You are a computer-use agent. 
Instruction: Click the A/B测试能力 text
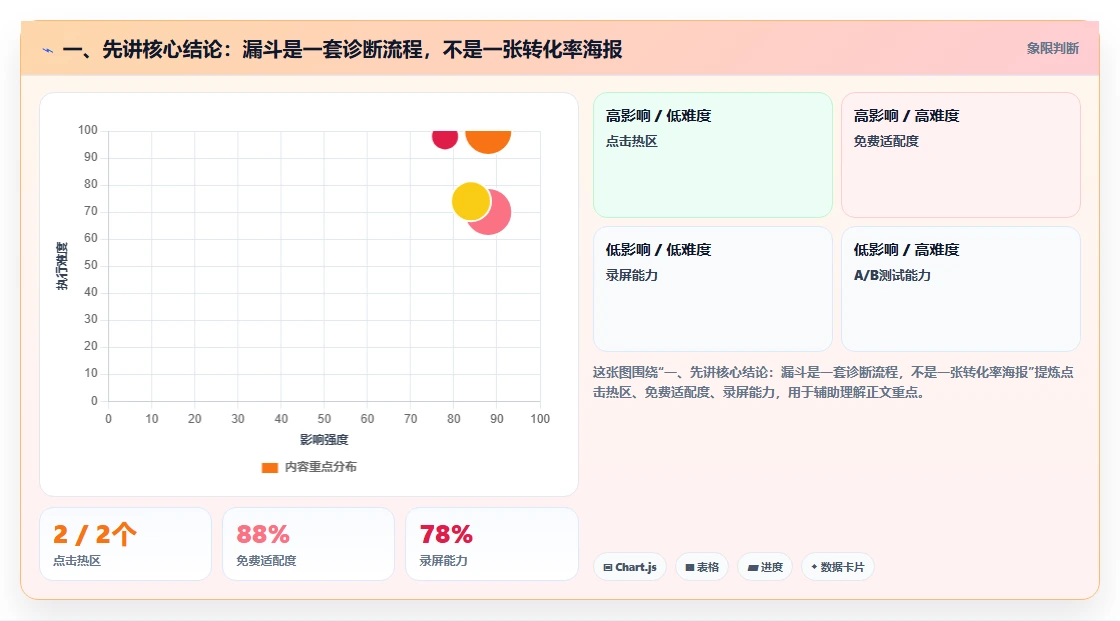[x=892, y=275]
